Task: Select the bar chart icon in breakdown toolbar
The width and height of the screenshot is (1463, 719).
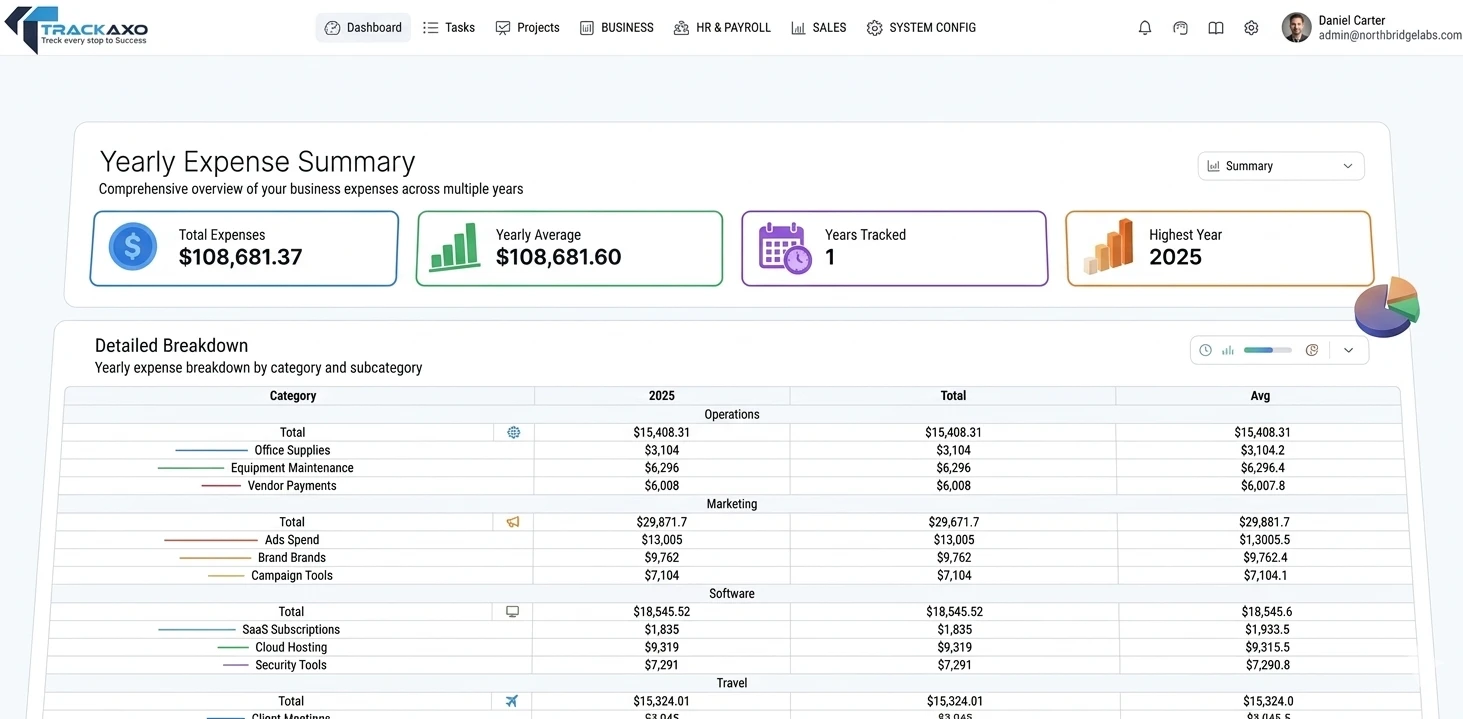Action: 1228,350
